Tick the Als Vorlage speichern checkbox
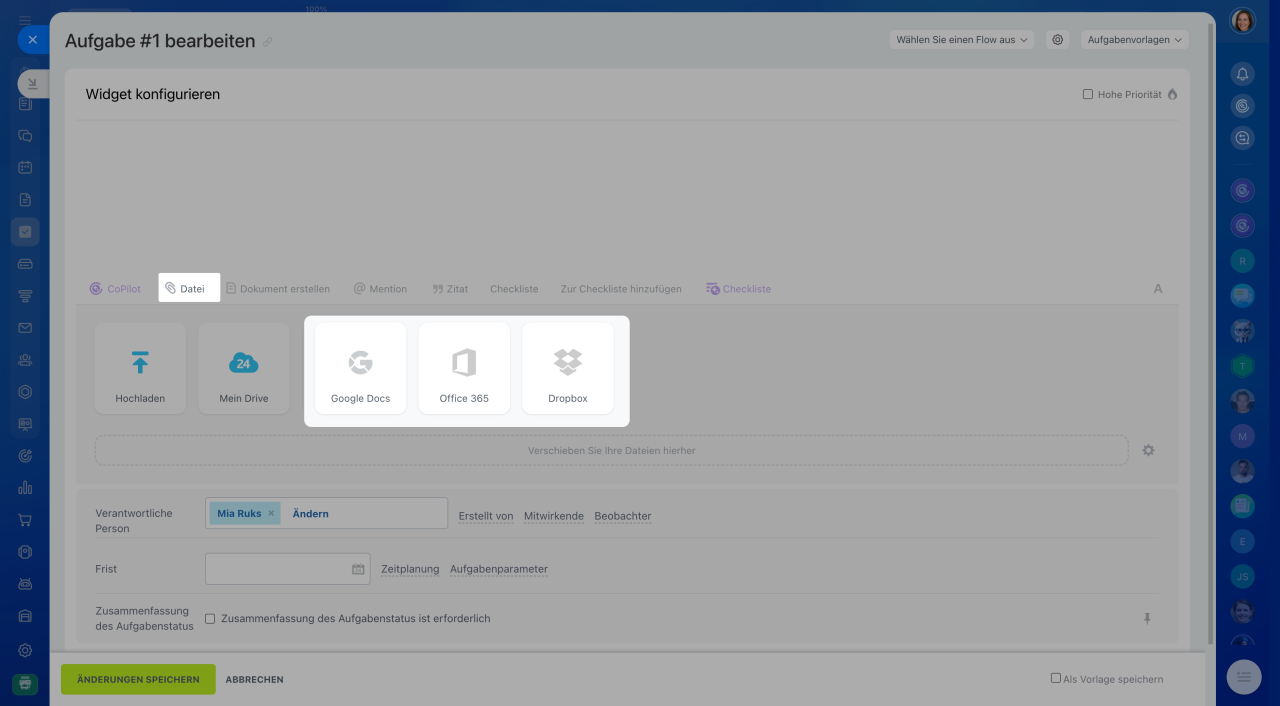Viewport: 1280px width, 706px height. (x=1056, y=678)
